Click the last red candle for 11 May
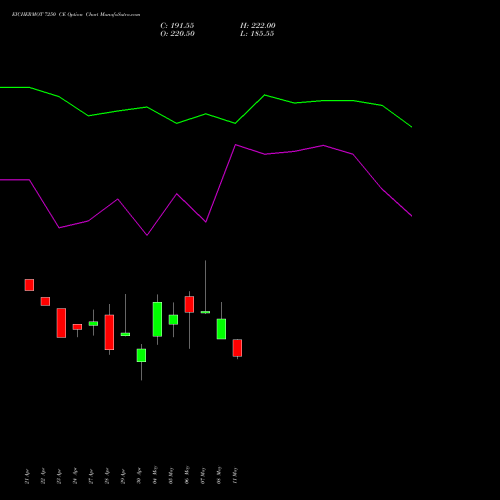The width and height of the screenshot is (500, 500). (237, 348)
